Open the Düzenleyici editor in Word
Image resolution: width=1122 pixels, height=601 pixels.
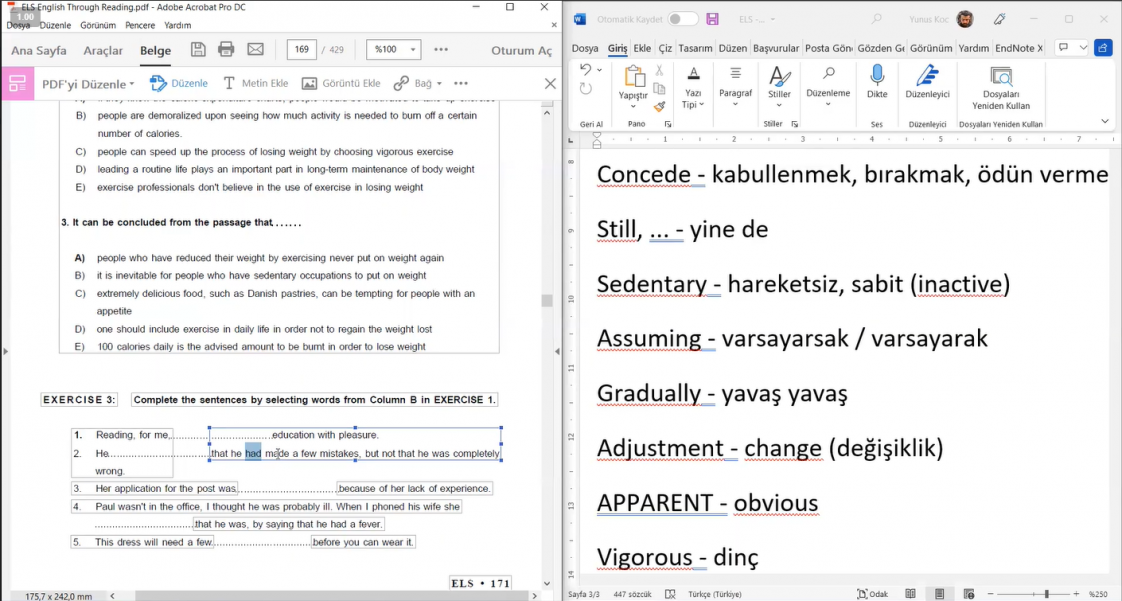click(x=927, y=82)
